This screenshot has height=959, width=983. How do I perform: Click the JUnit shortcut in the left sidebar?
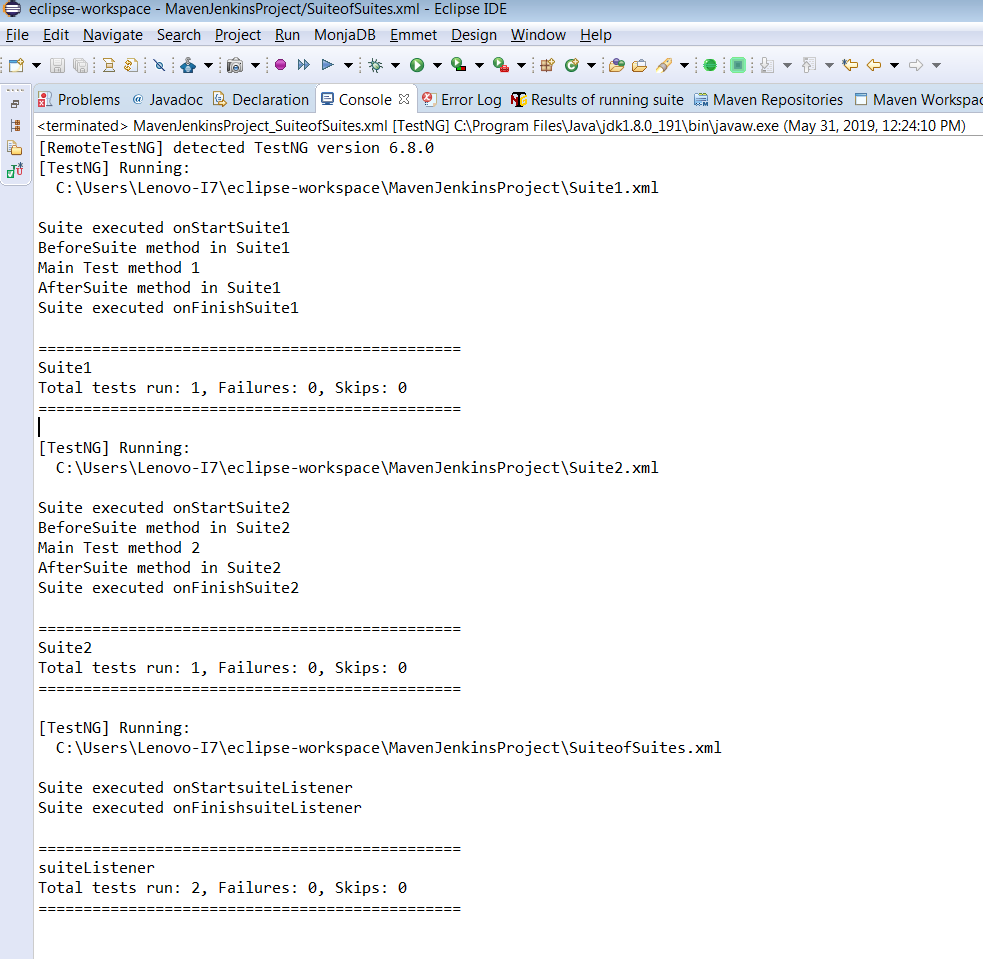(15, 169)
